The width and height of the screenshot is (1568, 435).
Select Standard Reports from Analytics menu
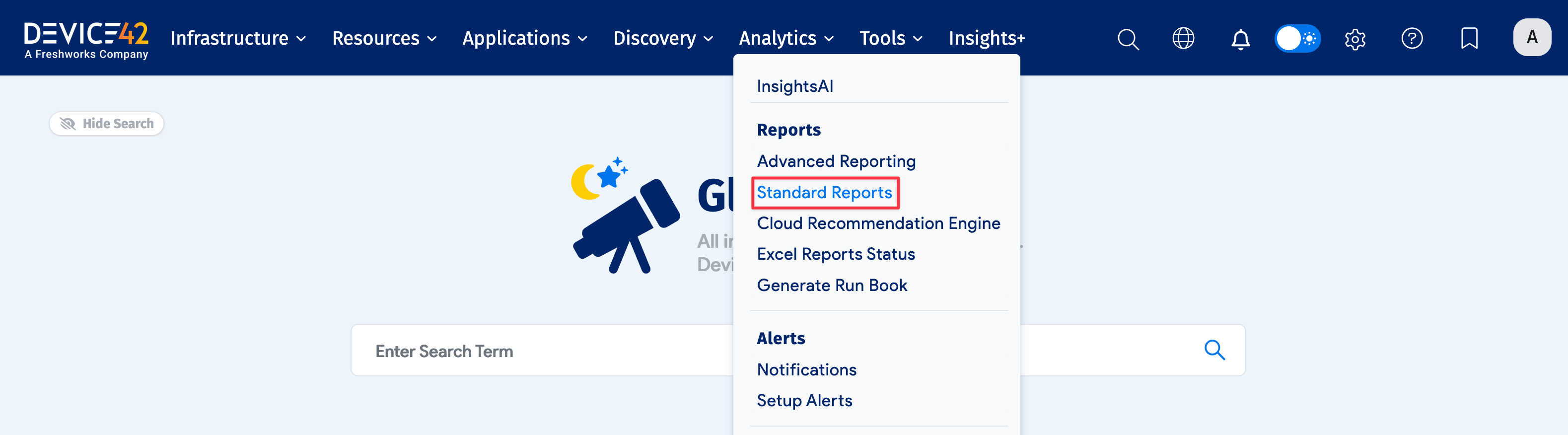coord(824,193)
